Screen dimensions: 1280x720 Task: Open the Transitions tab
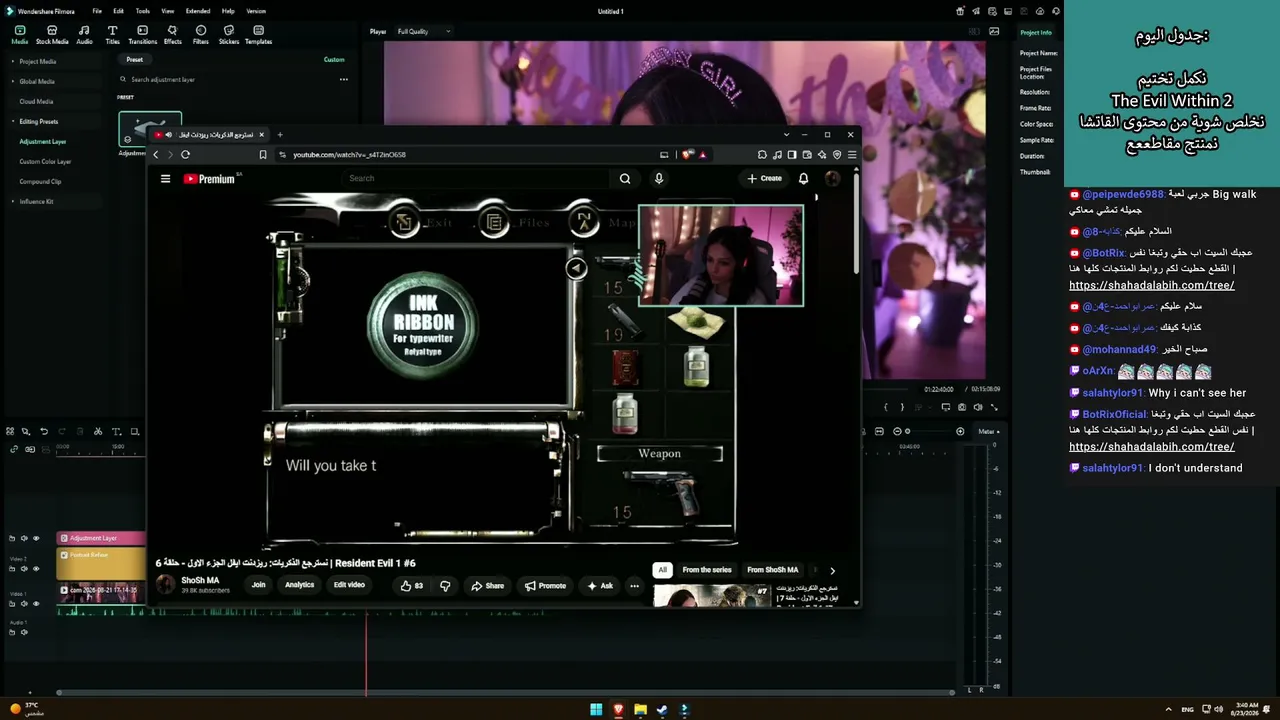[x=142, y=35]
